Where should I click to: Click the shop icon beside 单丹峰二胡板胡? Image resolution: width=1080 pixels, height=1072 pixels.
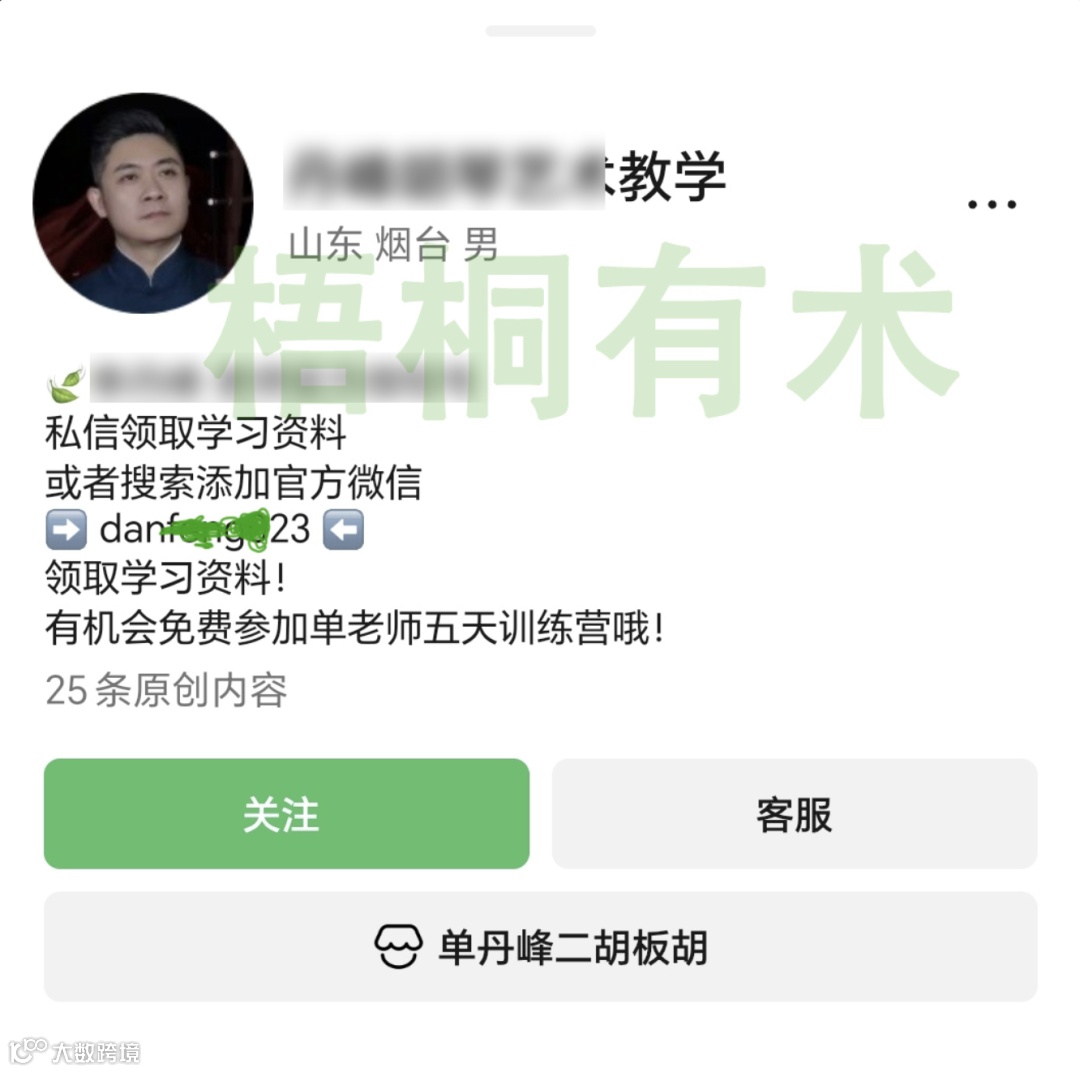coord(398,947)
